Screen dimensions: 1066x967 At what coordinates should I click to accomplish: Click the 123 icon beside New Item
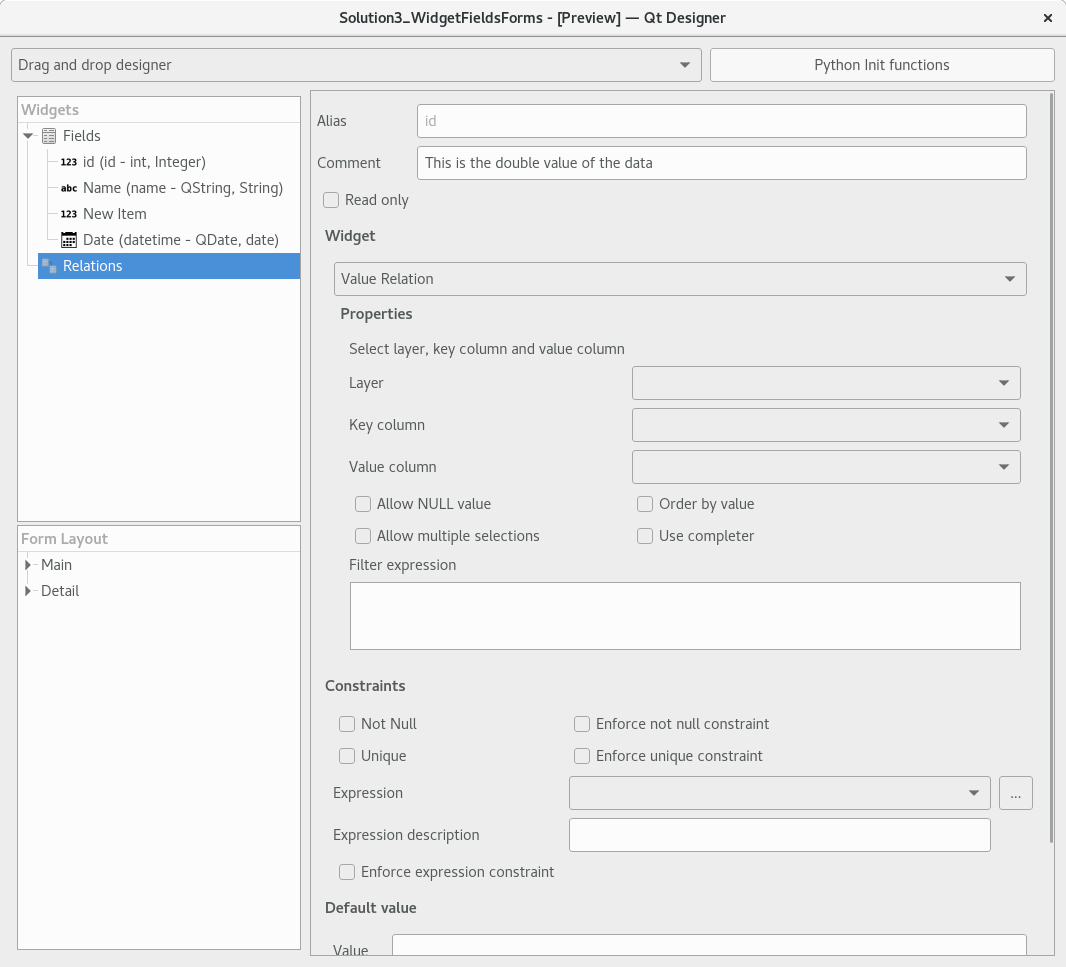(x=67, y=214)
